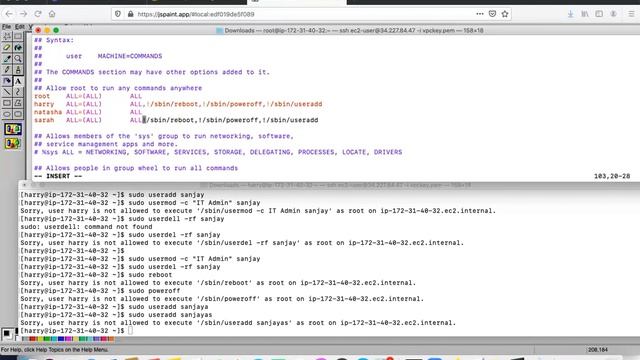Image resolution: width=640 pixels, height=360 pixels.
Task: Pick the magenta palette color
Action: [x=68, y=339]
